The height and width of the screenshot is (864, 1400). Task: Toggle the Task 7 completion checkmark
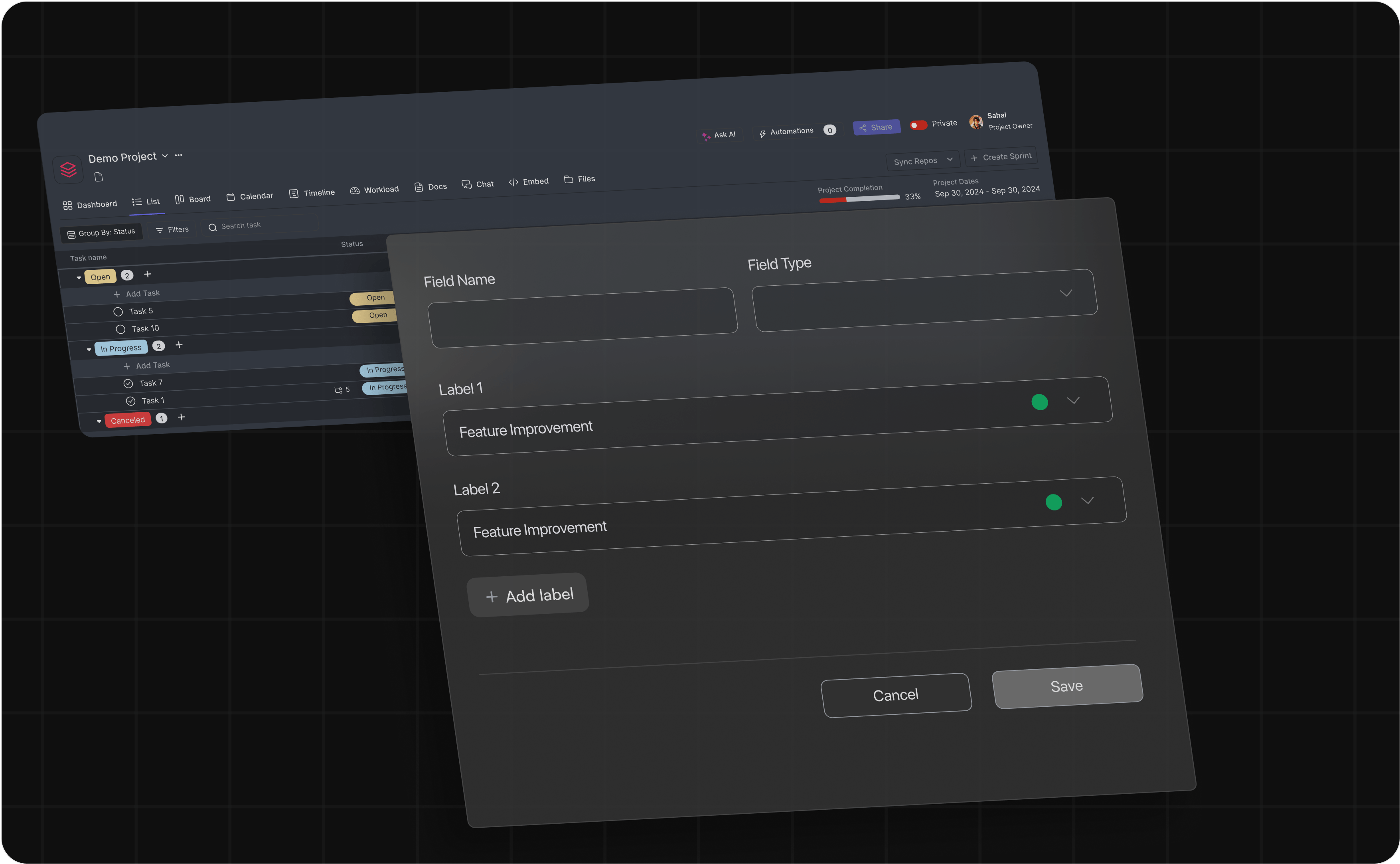pos(128,384)
